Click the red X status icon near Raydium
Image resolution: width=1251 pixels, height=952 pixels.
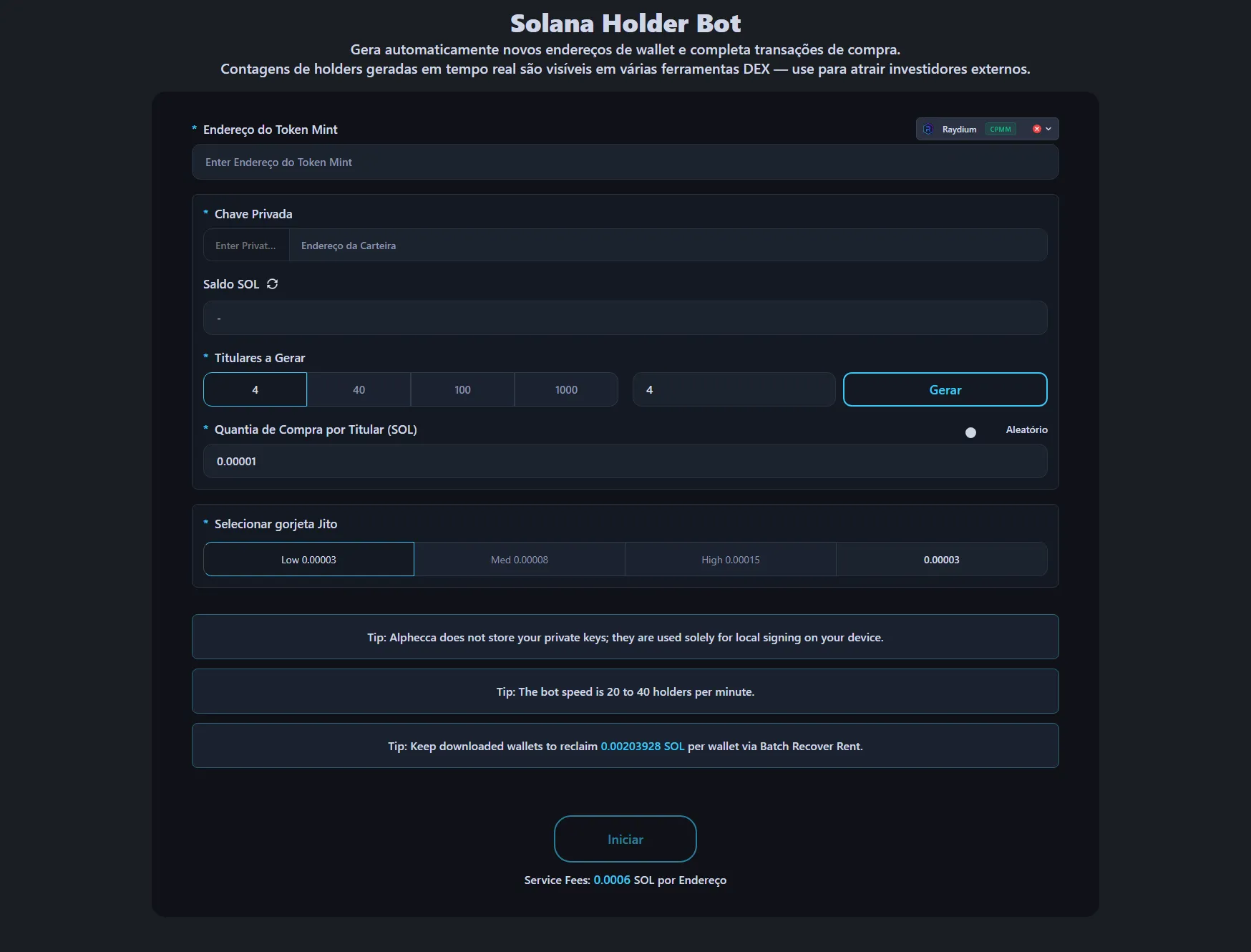click(1036, 129)
